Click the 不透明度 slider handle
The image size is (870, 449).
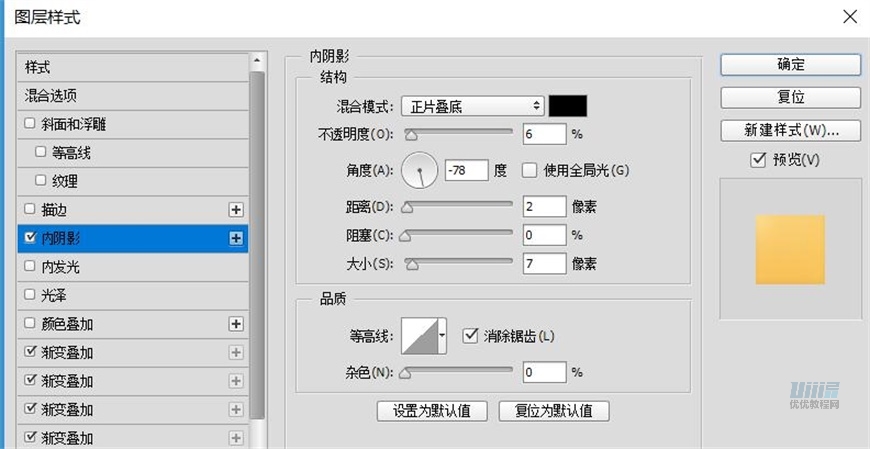411,135
